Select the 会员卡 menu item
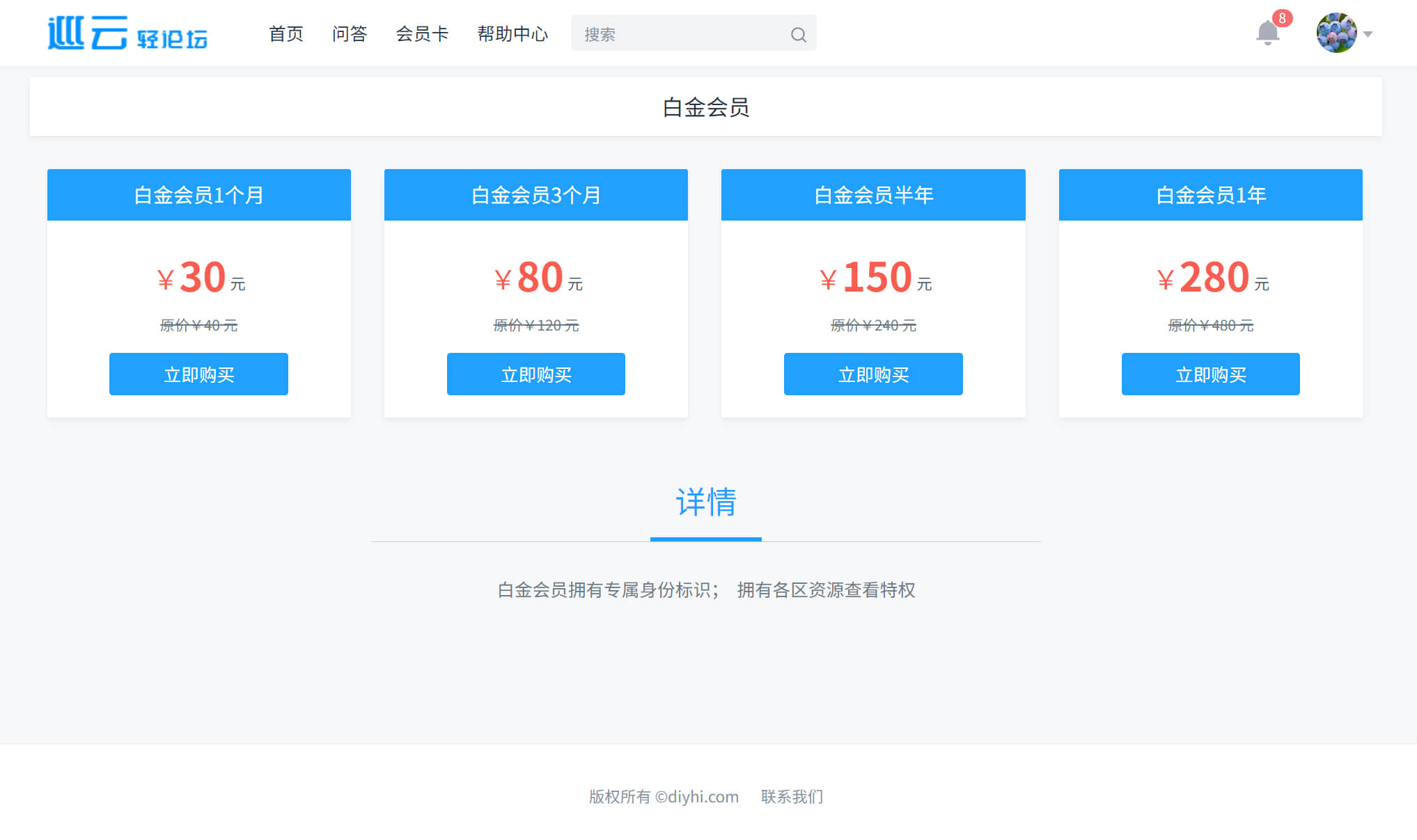The width and height of the screenshot is (1417, 840). click(x=422, y=33)
